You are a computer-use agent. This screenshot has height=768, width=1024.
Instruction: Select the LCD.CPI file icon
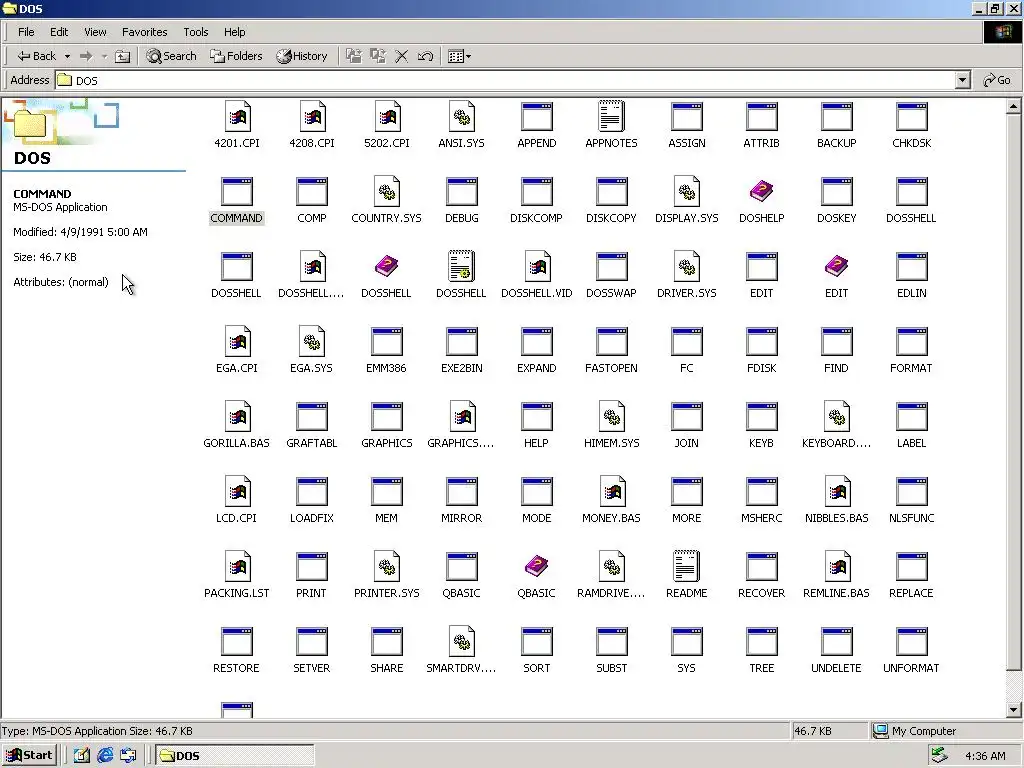(x=237, y=492)
